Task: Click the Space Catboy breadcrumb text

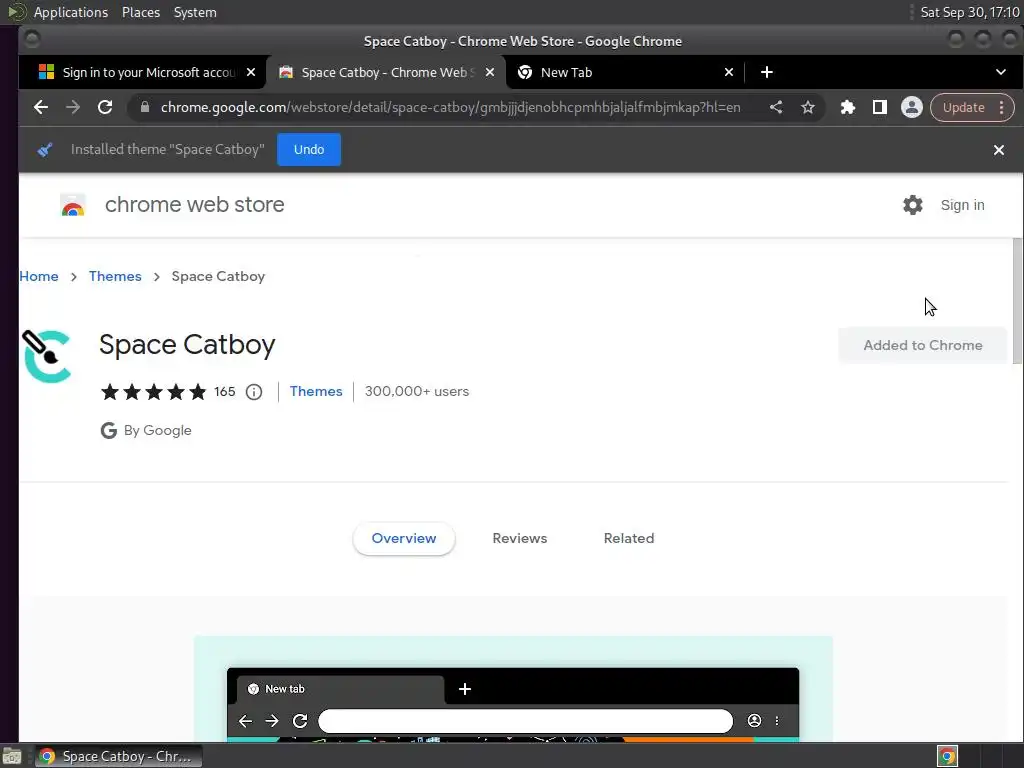Action: 218,276
